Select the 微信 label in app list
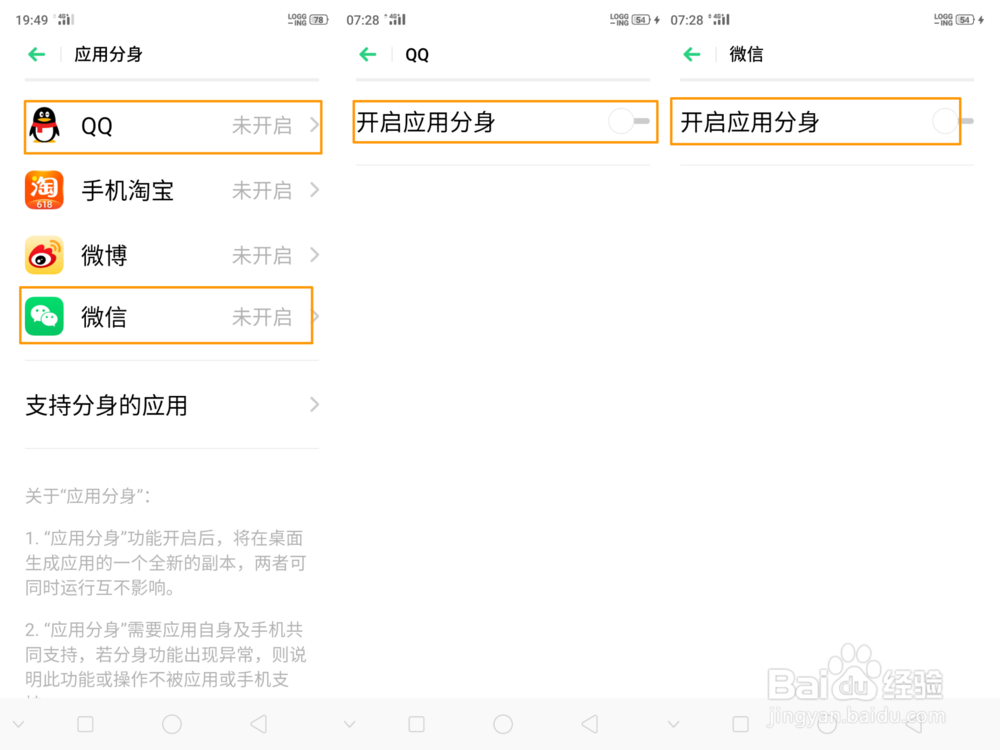Image resolution: width=1000 pixels, height=750 pixels. coord(104,317)
